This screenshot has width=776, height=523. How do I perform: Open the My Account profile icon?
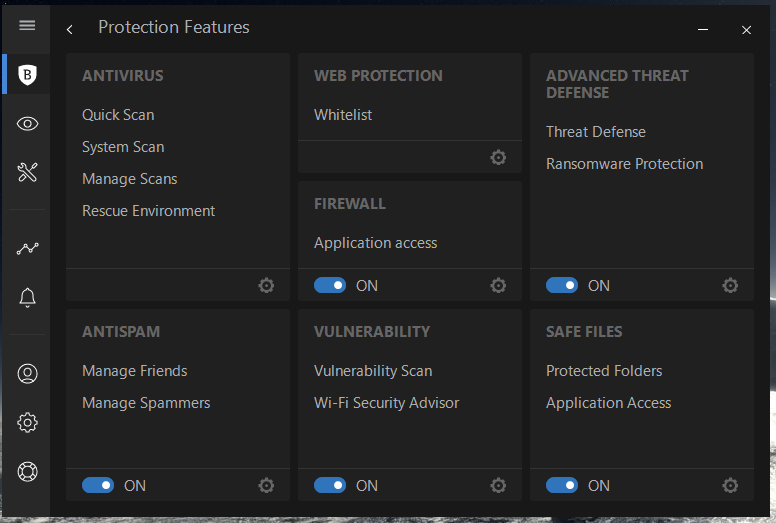coord(28,374)
